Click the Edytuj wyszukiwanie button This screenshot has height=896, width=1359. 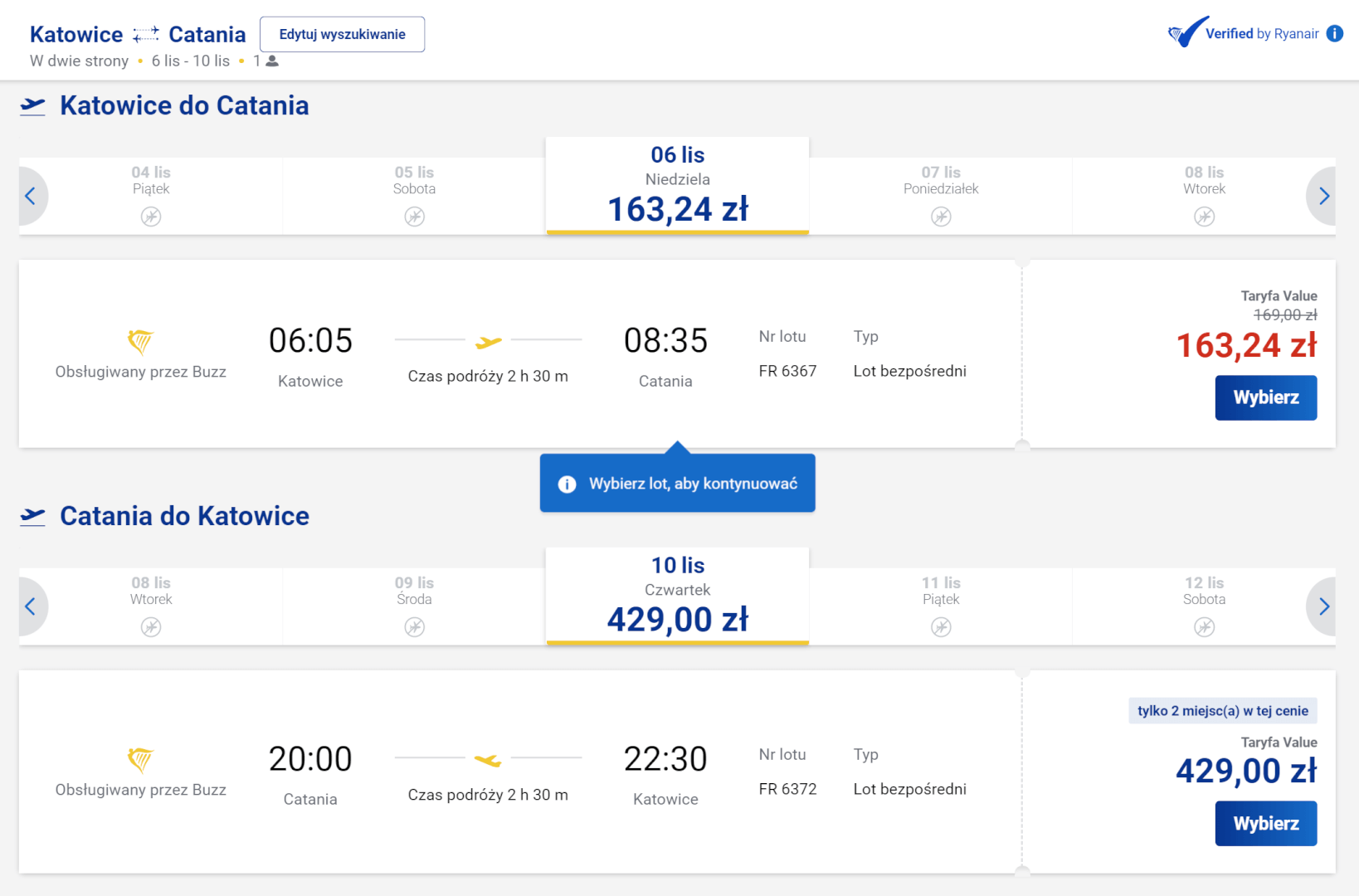click(342, 34)
